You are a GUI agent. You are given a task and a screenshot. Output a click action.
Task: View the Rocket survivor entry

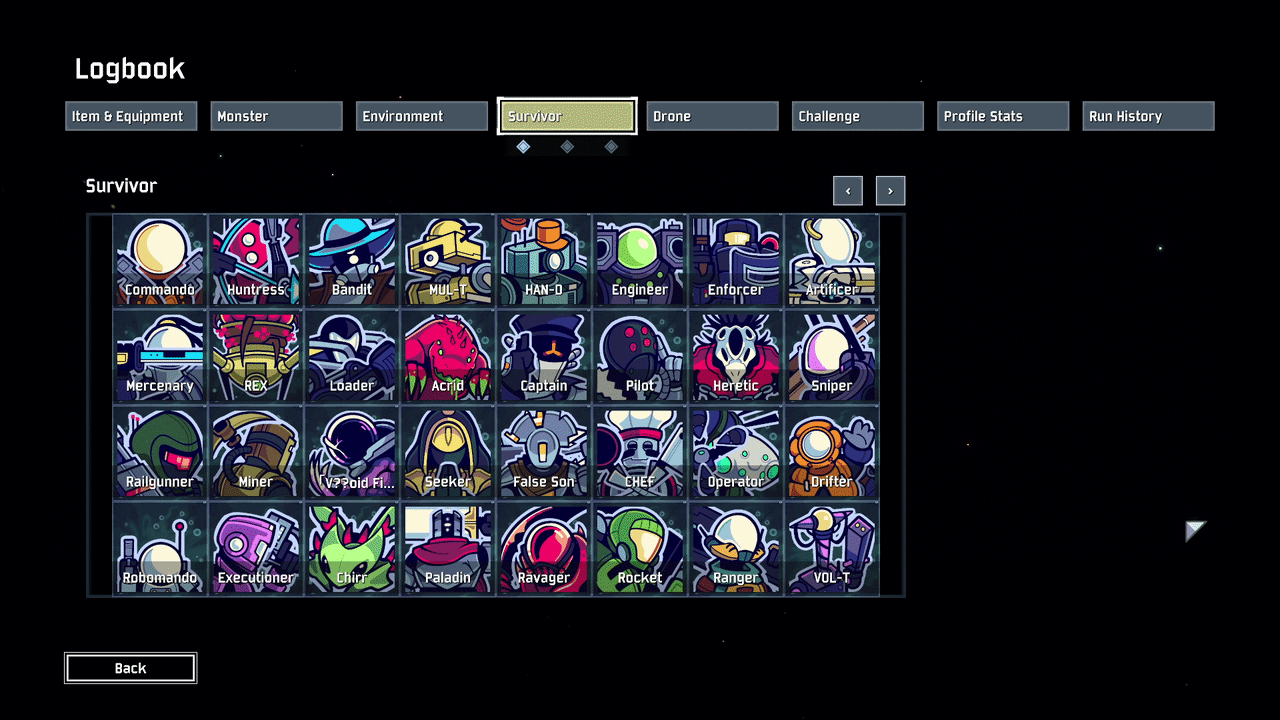pyautogui.click(x=640, y=548)
